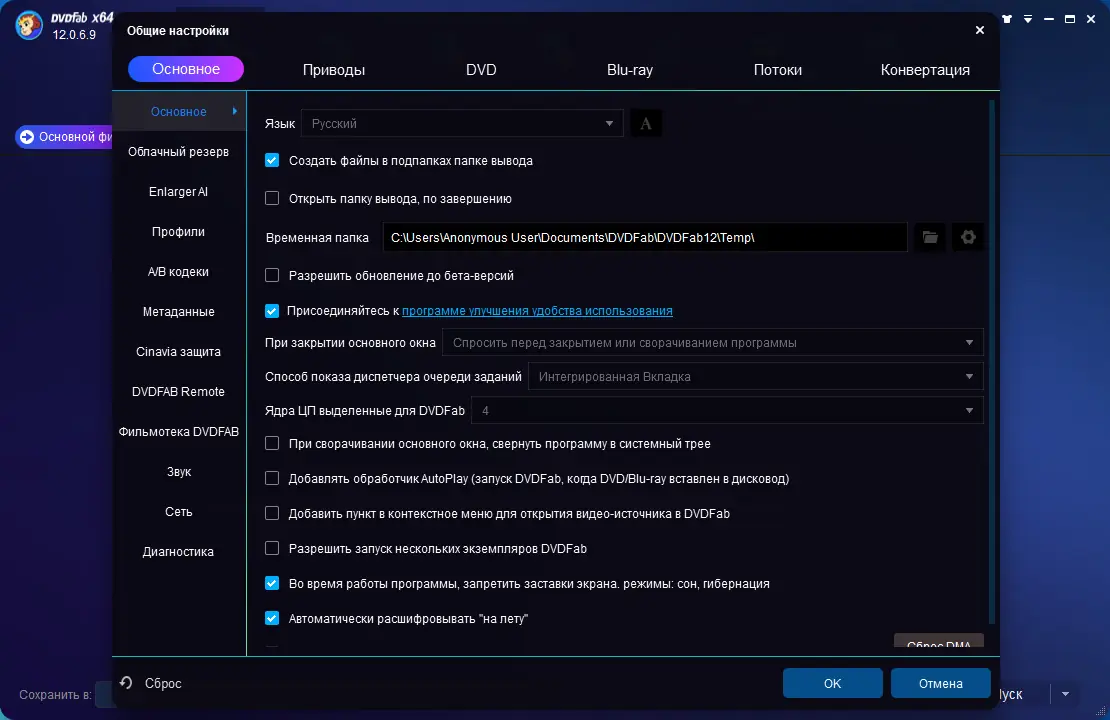Switch to Потоки tab
Viewport: 1110px width, 720px height.
coord(777,69)
